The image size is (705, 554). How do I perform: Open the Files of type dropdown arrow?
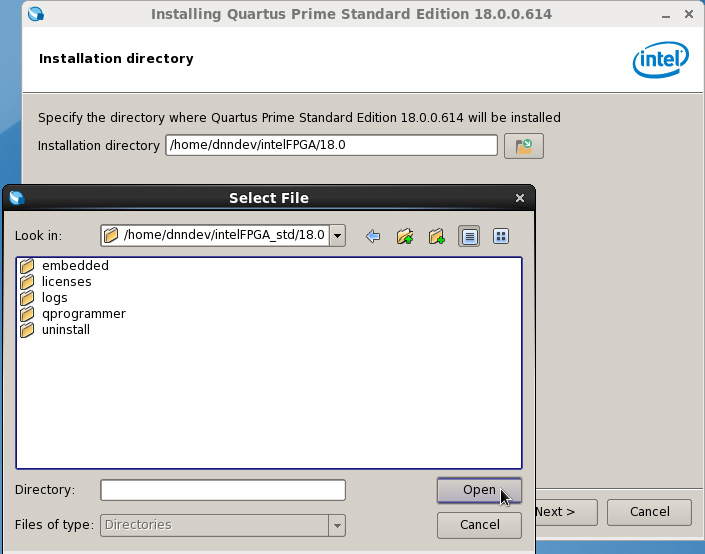(x=337, y=525)
